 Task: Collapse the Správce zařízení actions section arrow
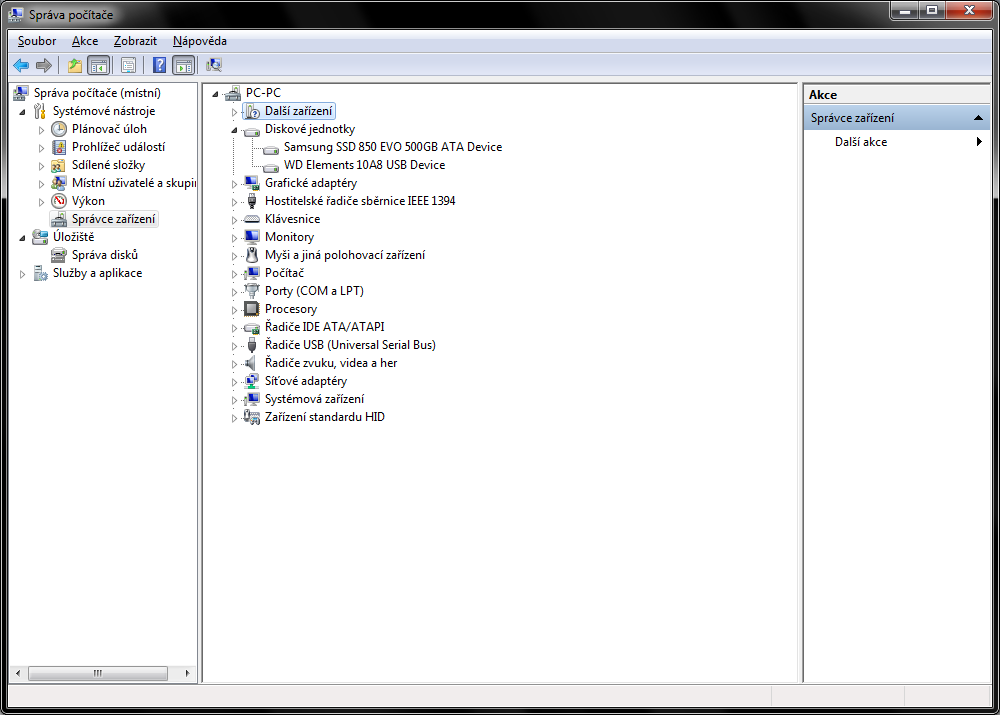(x=979, y=118)
